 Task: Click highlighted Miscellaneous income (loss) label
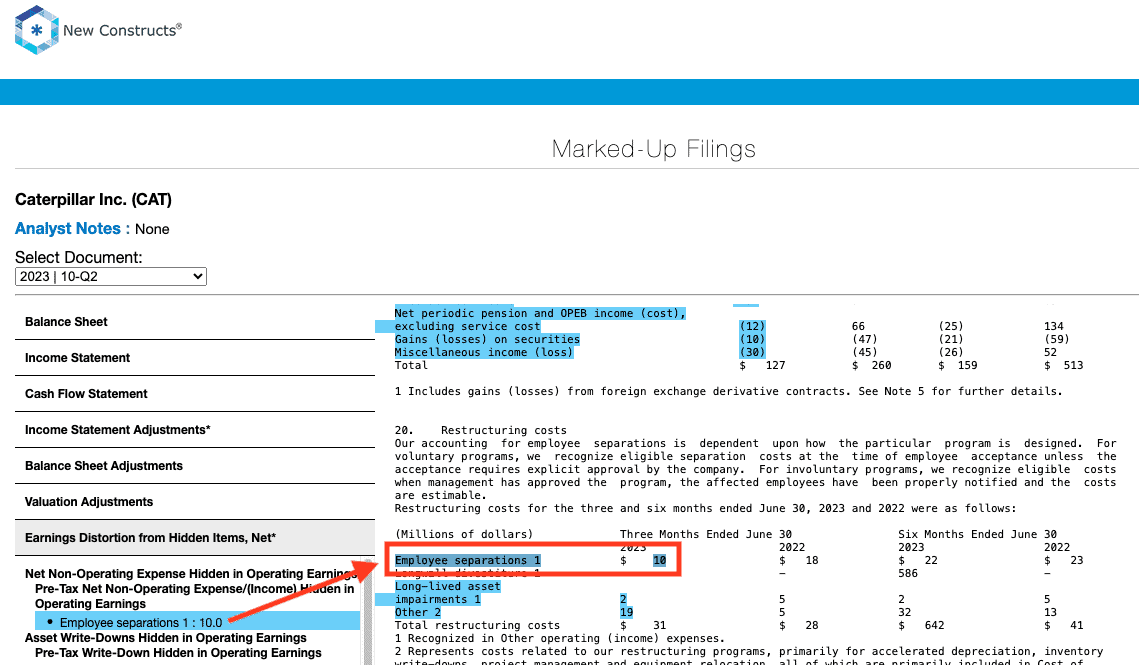tap(484, 352)
